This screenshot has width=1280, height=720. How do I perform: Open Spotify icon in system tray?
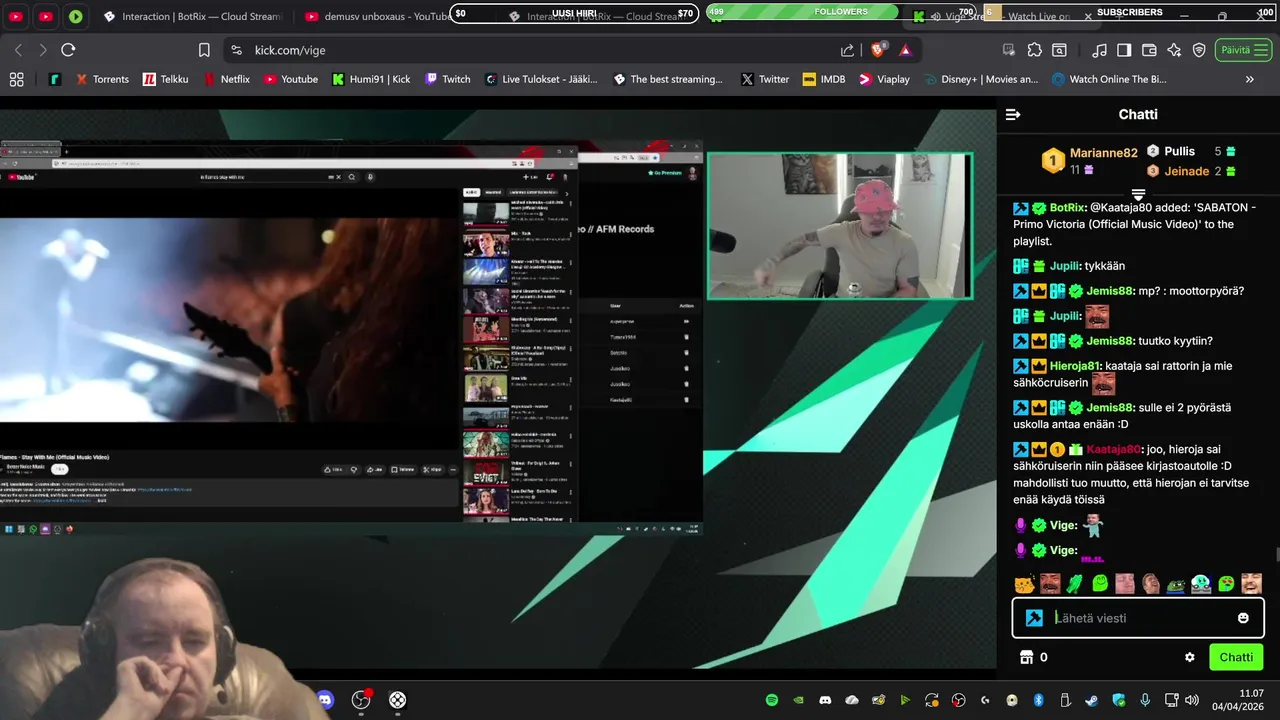point(772,700)
